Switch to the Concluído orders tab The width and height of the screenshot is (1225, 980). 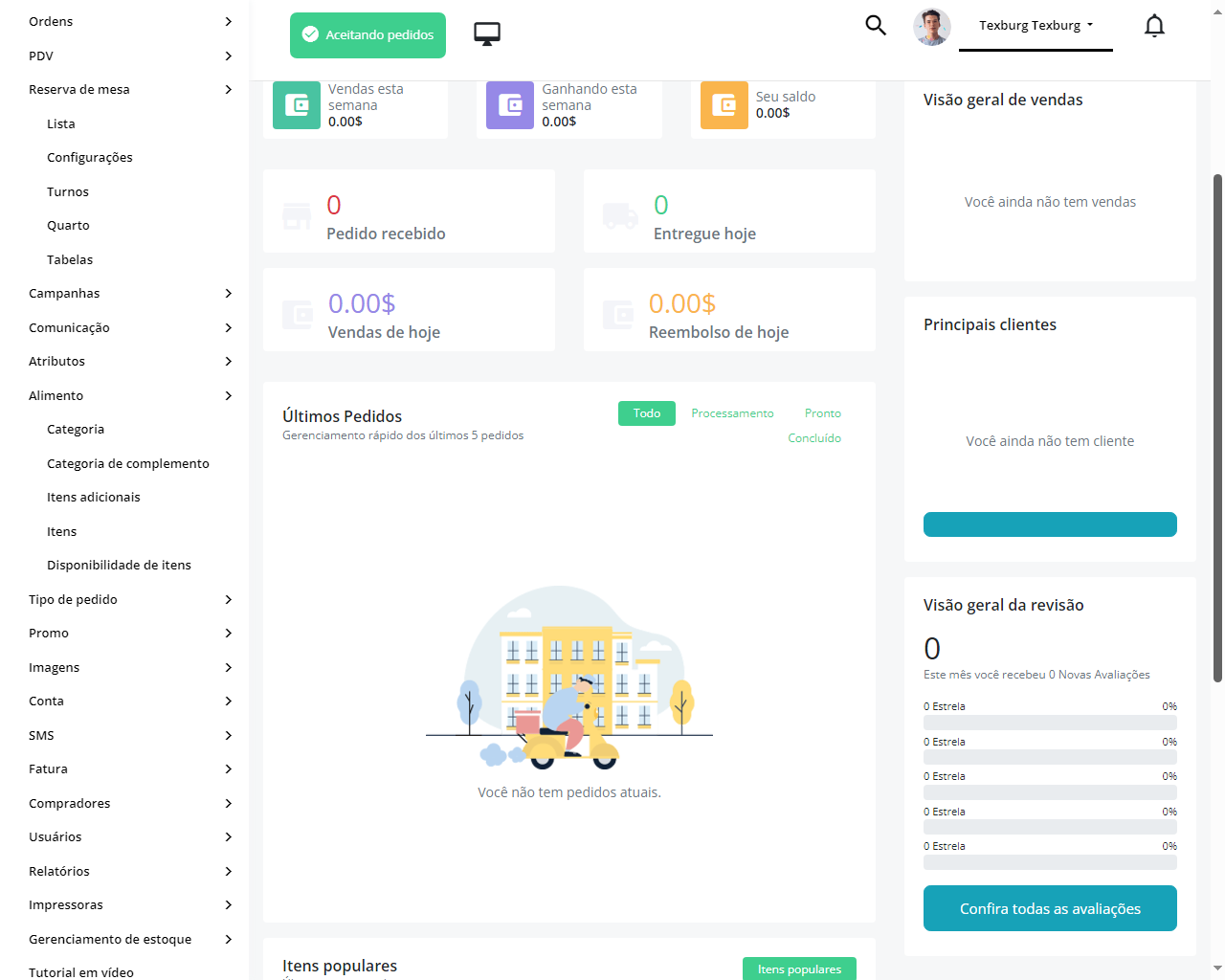pos(814,438)
